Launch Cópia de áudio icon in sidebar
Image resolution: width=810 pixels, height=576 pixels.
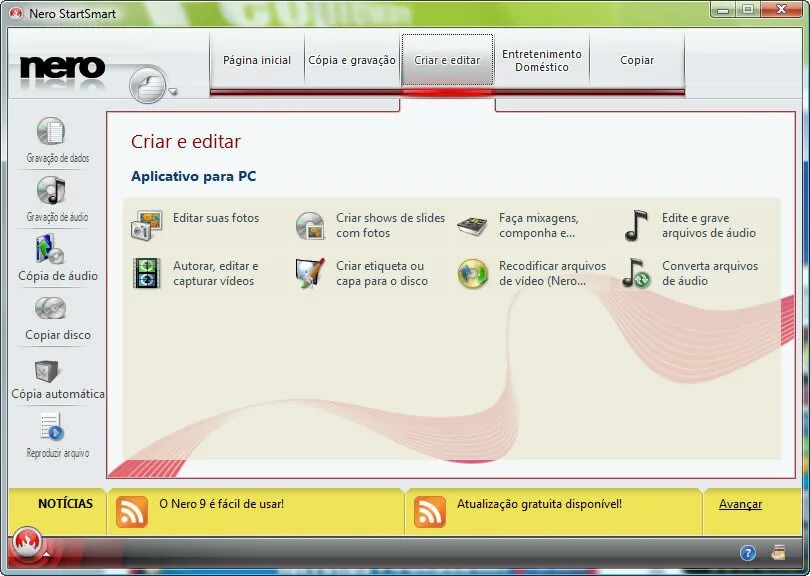50,249
